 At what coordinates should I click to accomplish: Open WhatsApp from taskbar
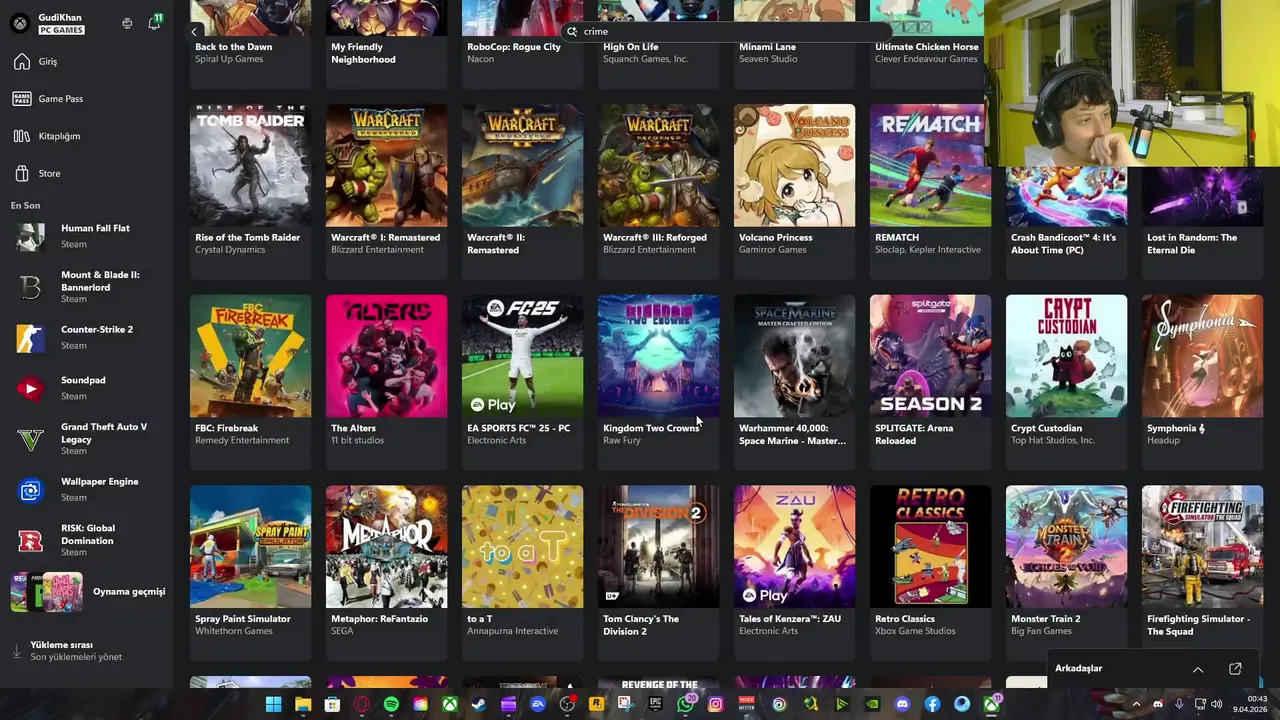(685, 704)
